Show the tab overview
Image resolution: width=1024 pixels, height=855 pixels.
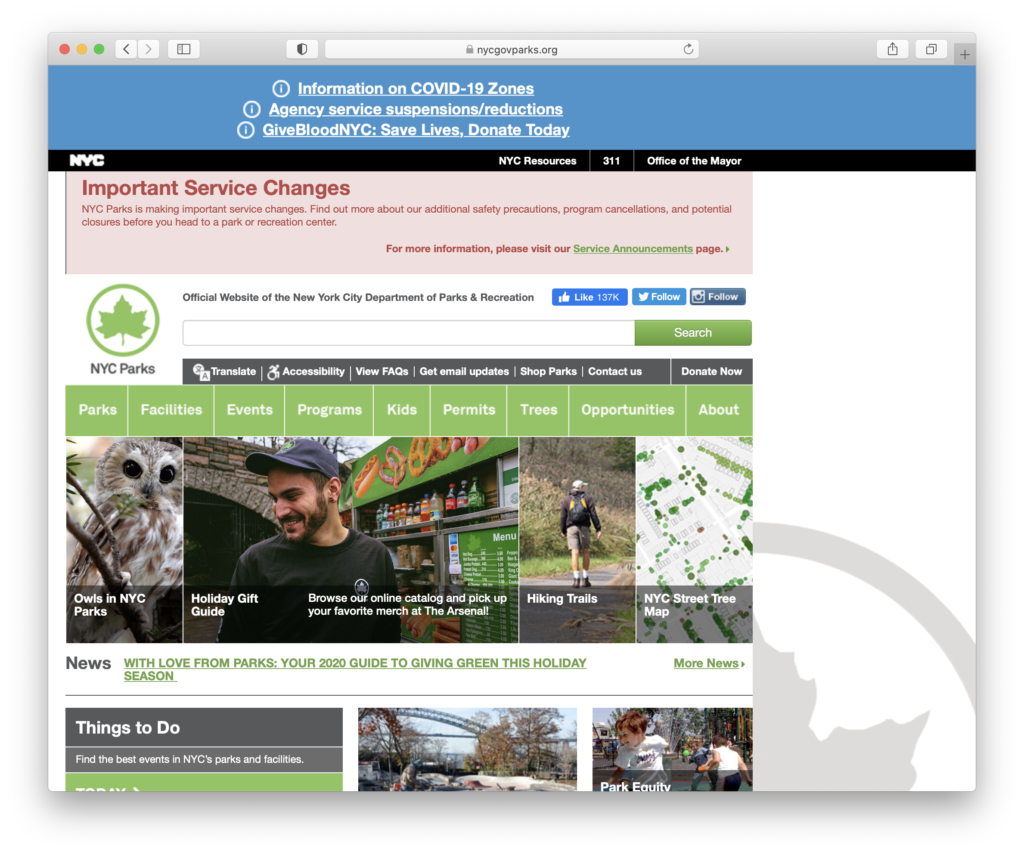click(x=931, y=49)
